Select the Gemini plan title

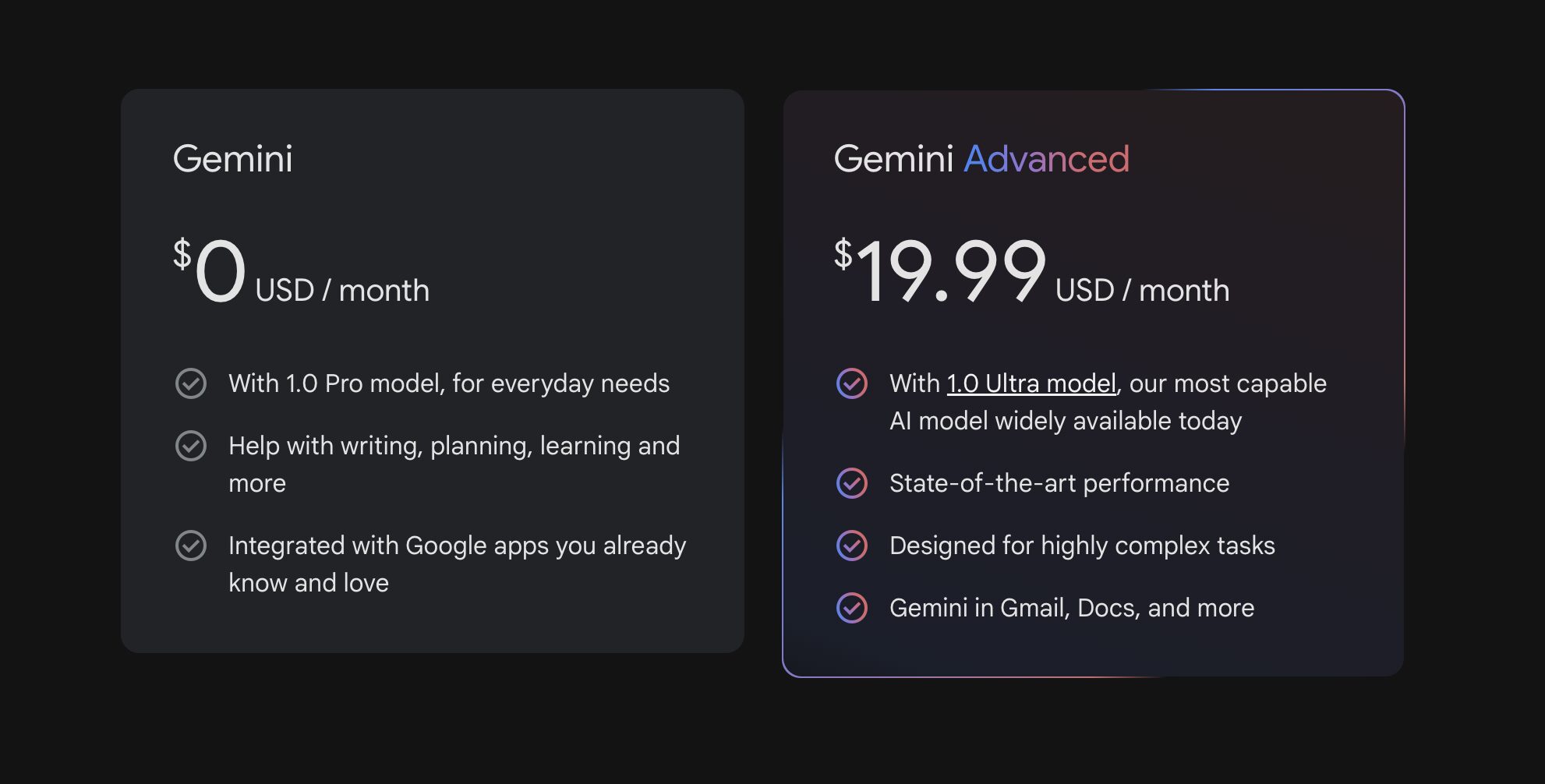(x=232, y=159)
